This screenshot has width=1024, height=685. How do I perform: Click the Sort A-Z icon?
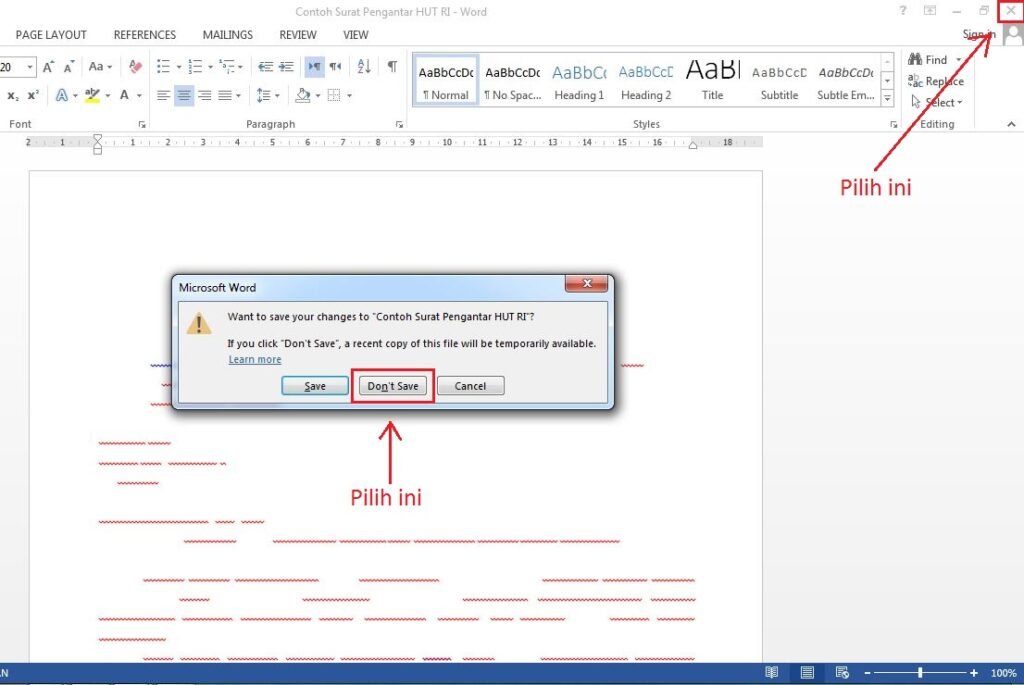click(364, 67)
